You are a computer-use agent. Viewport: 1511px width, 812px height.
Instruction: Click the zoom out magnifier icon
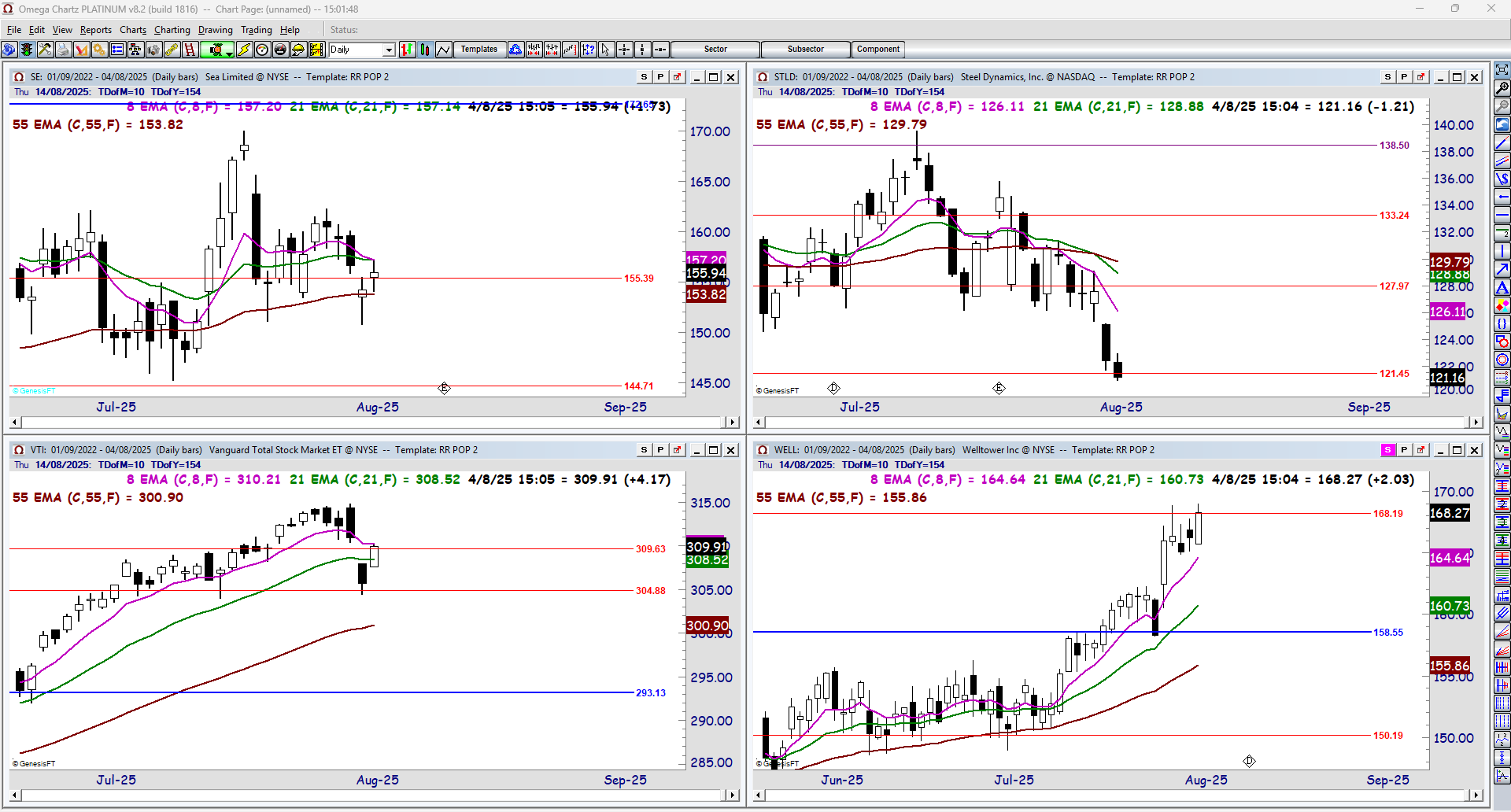coord(1502,106)
